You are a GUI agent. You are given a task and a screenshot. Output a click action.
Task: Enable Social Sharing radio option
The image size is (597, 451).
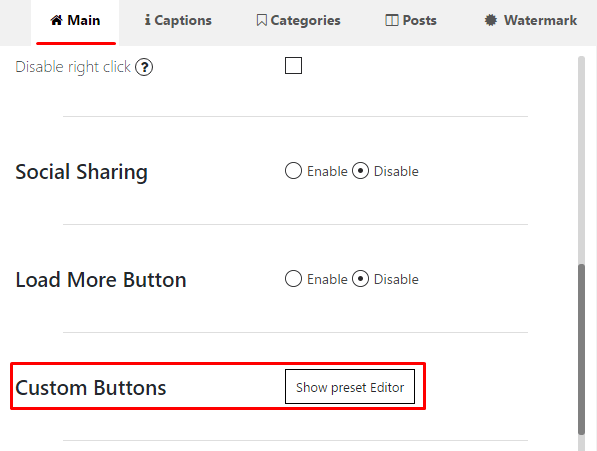[293, 171]
